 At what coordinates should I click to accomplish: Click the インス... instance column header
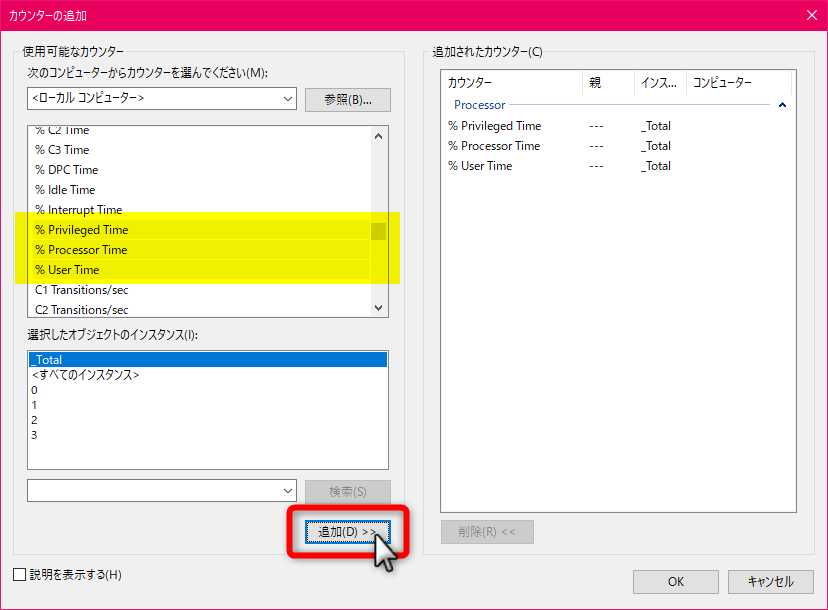[x=660, y=83]
